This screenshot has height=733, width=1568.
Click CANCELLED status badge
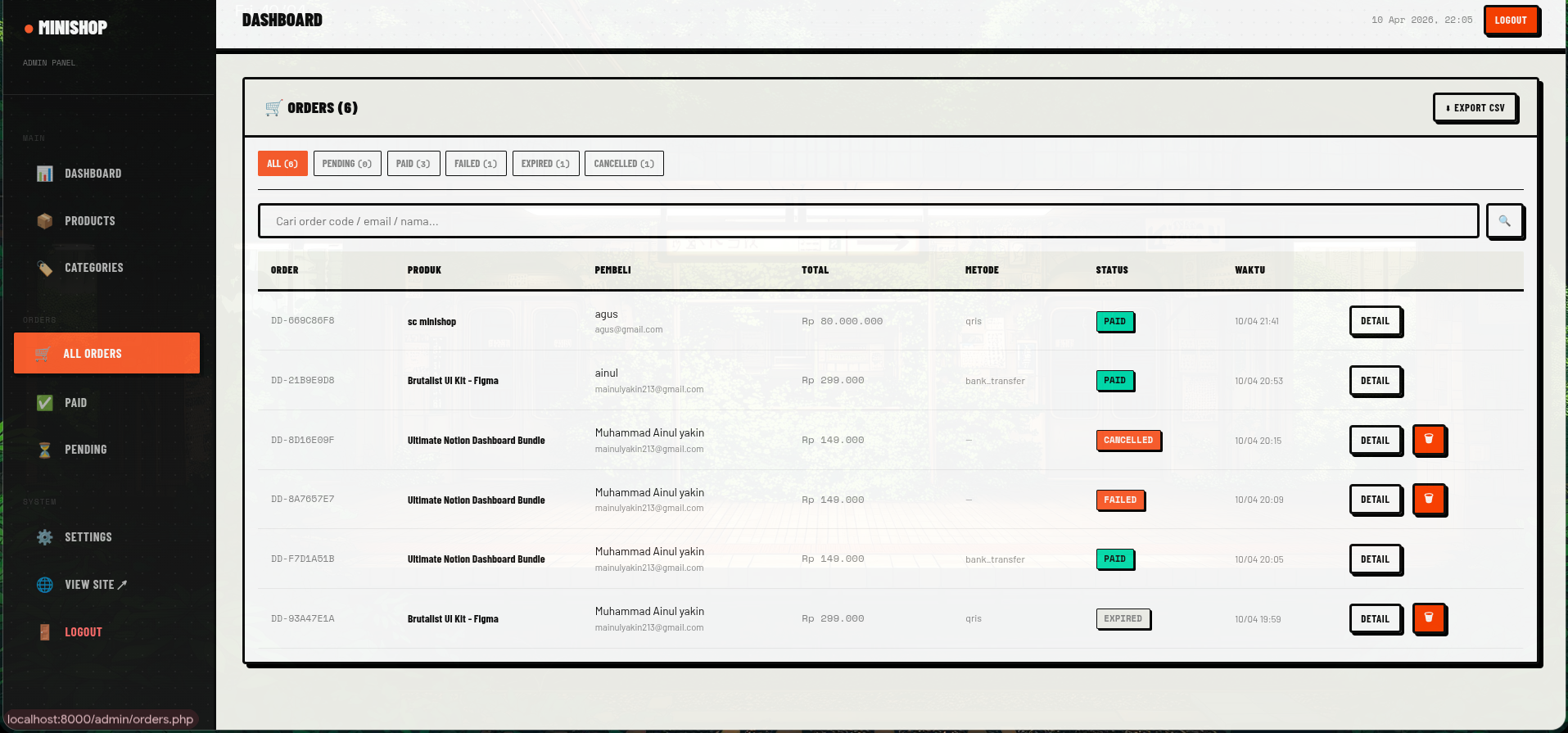click(1127, 440)
